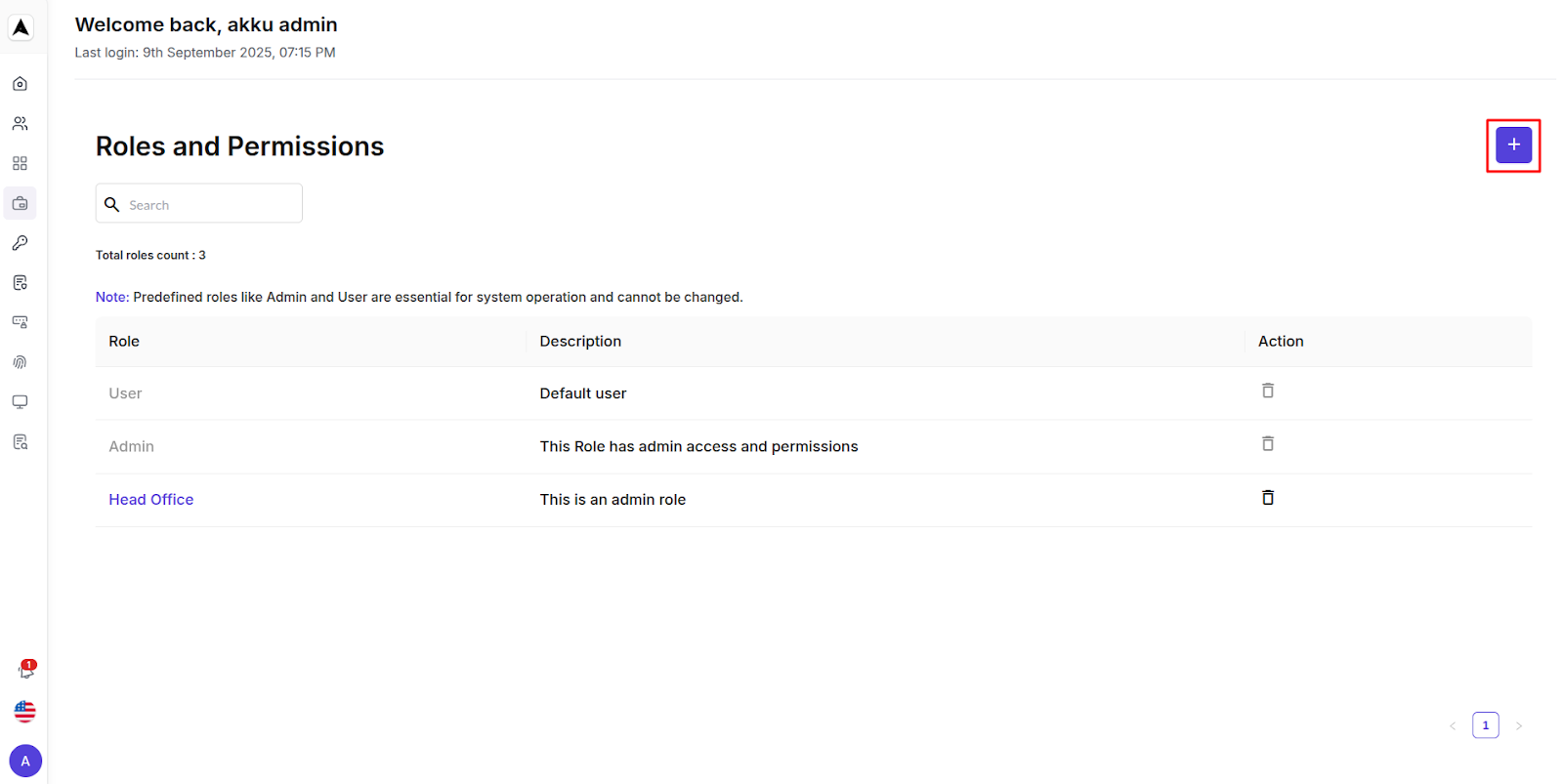Go to pagination page 1
This screenshot has width=1563, height=784.
click(x=1486, y=725)
